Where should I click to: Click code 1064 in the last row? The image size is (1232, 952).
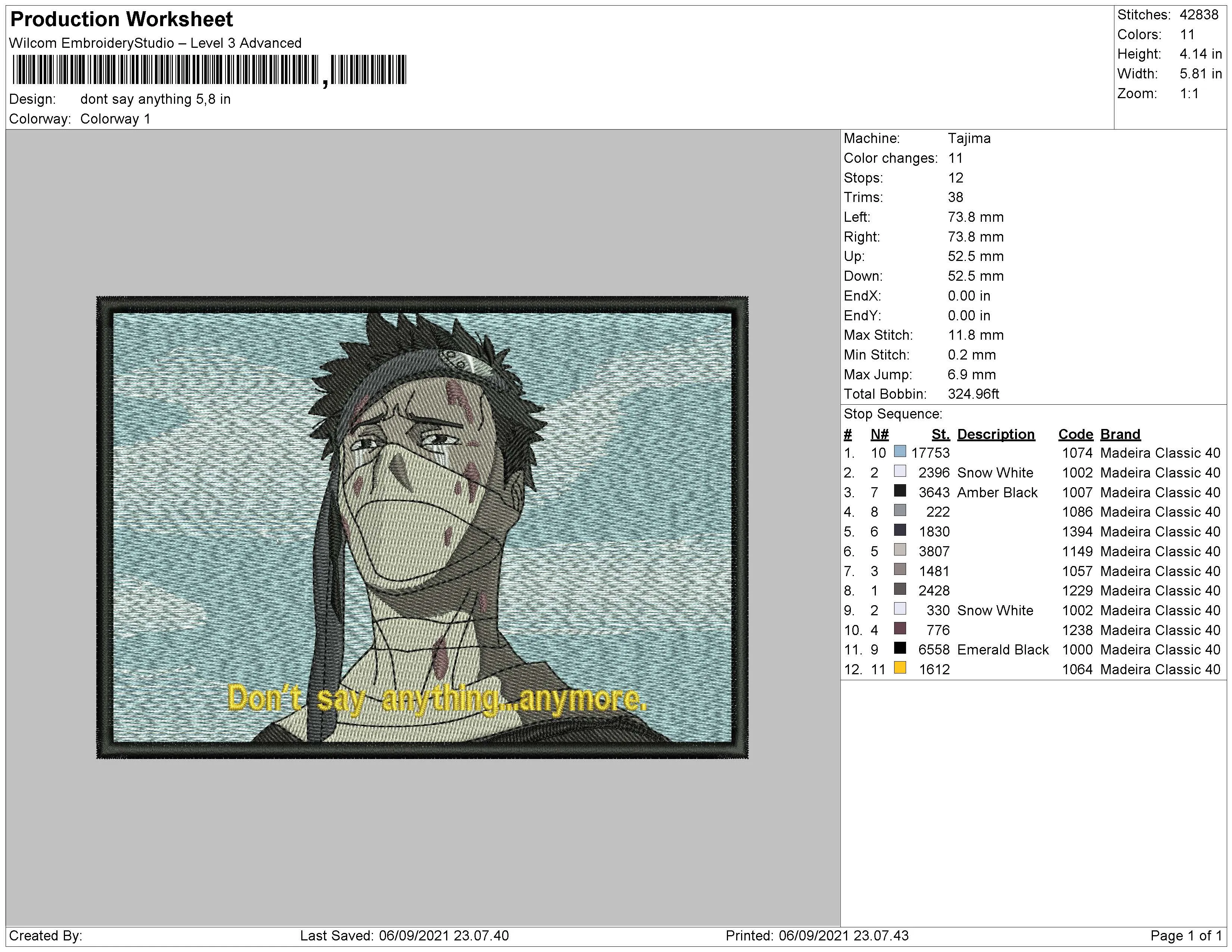(x=1077, y=669)
